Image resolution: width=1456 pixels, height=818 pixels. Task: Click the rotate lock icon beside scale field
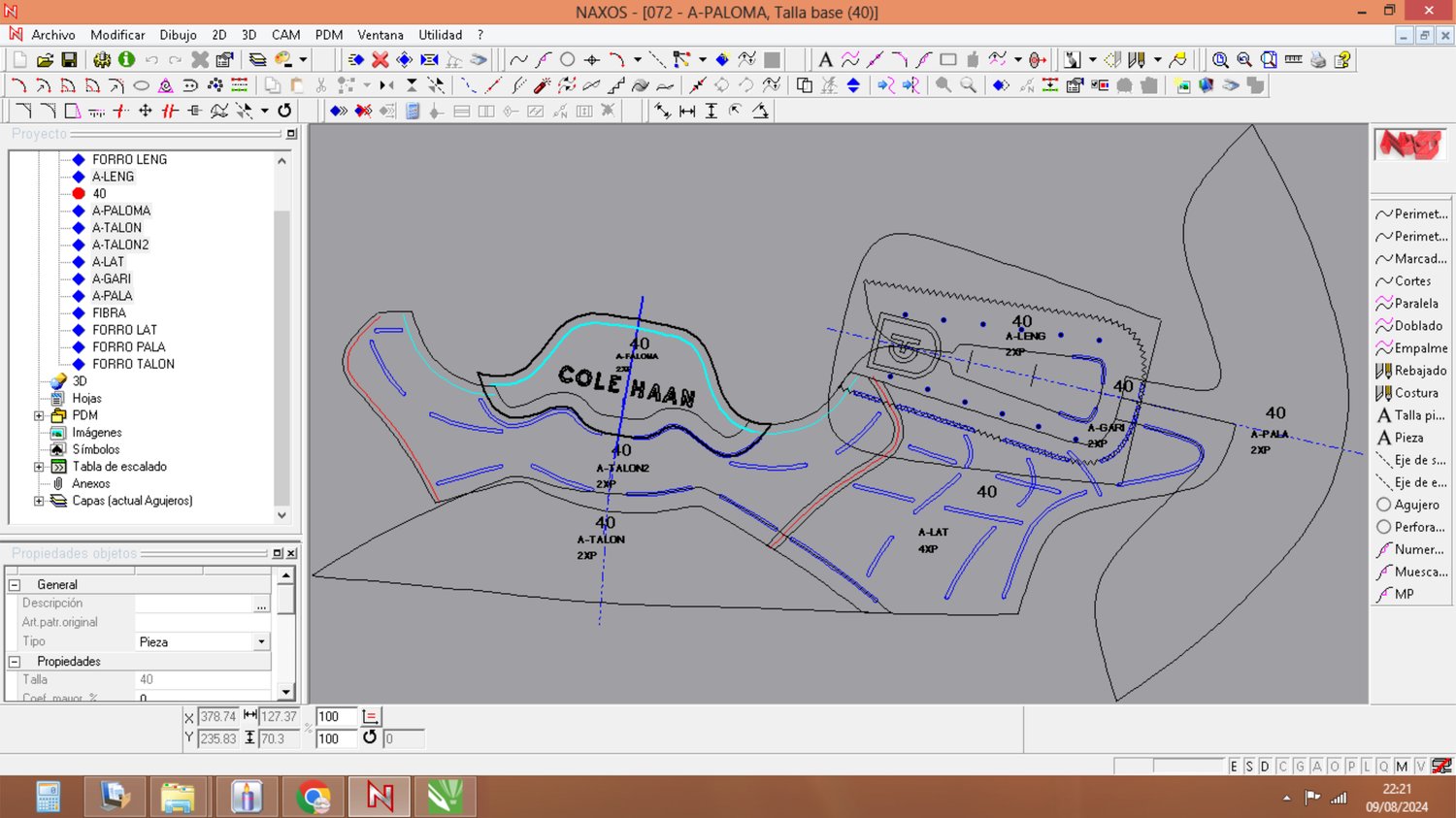click(370, 738)
